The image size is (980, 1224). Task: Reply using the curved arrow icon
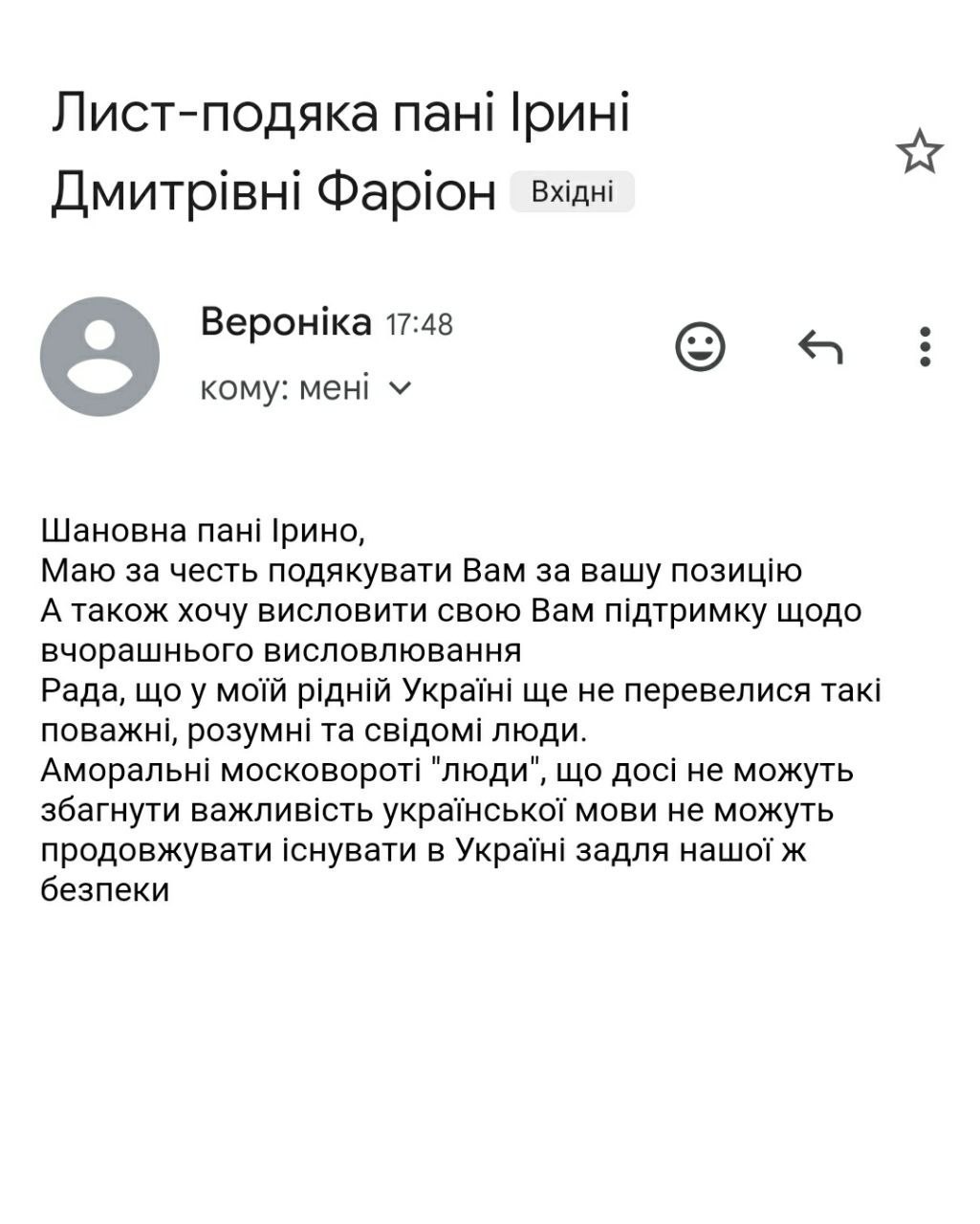tap(820, 347)
